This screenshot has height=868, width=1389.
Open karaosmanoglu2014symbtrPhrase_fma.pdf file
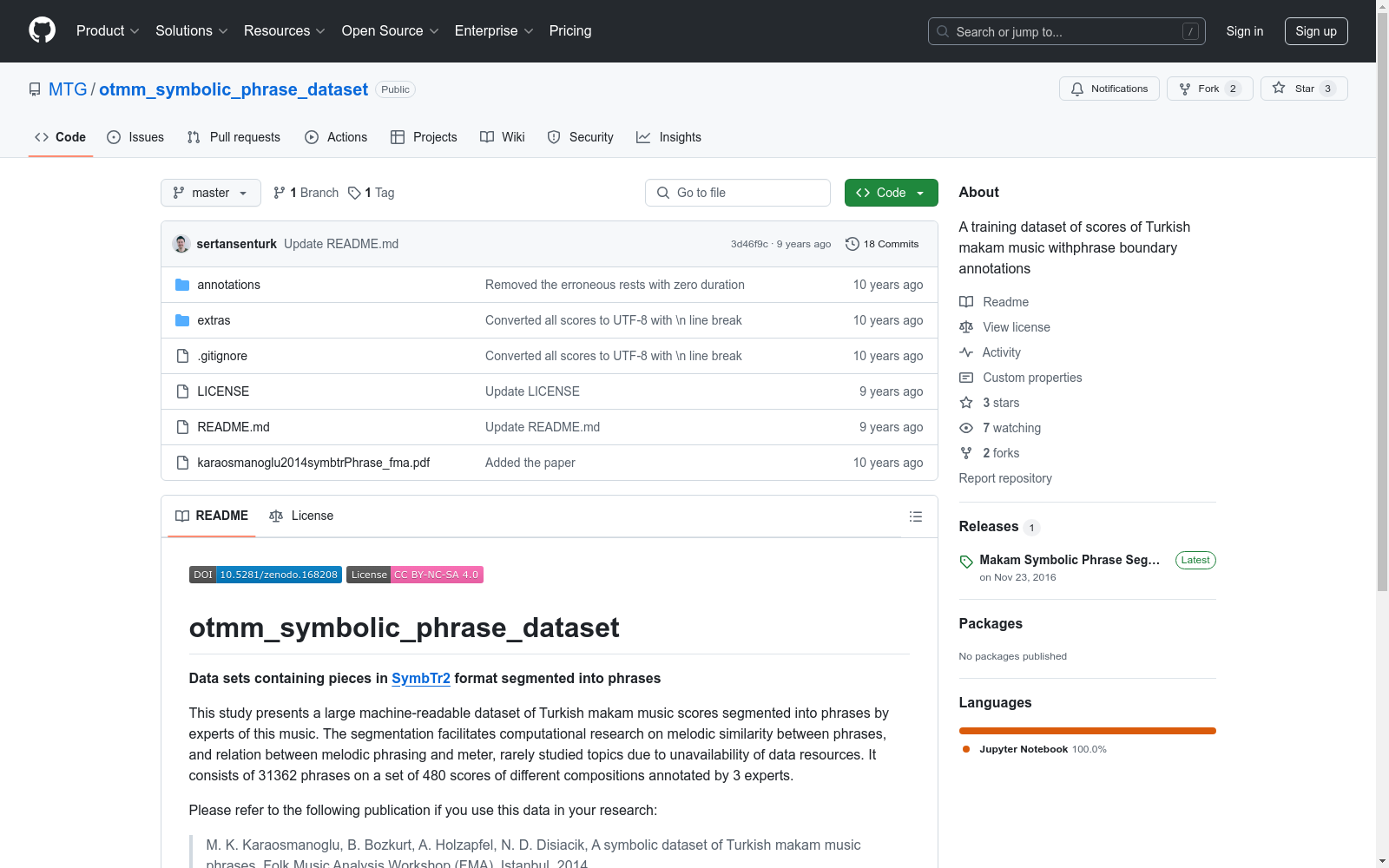click(x=313, y=463)
